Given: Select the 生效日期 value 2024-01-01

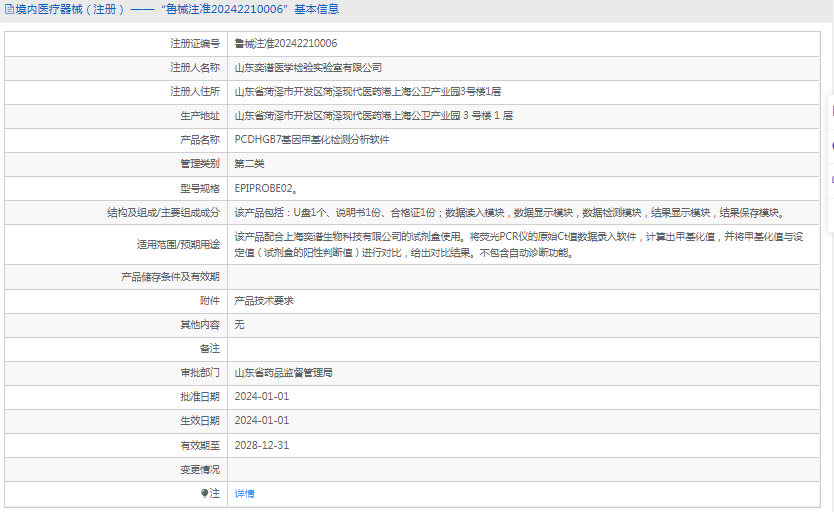Looking at the screenshot, I should [x=262, y=421].
